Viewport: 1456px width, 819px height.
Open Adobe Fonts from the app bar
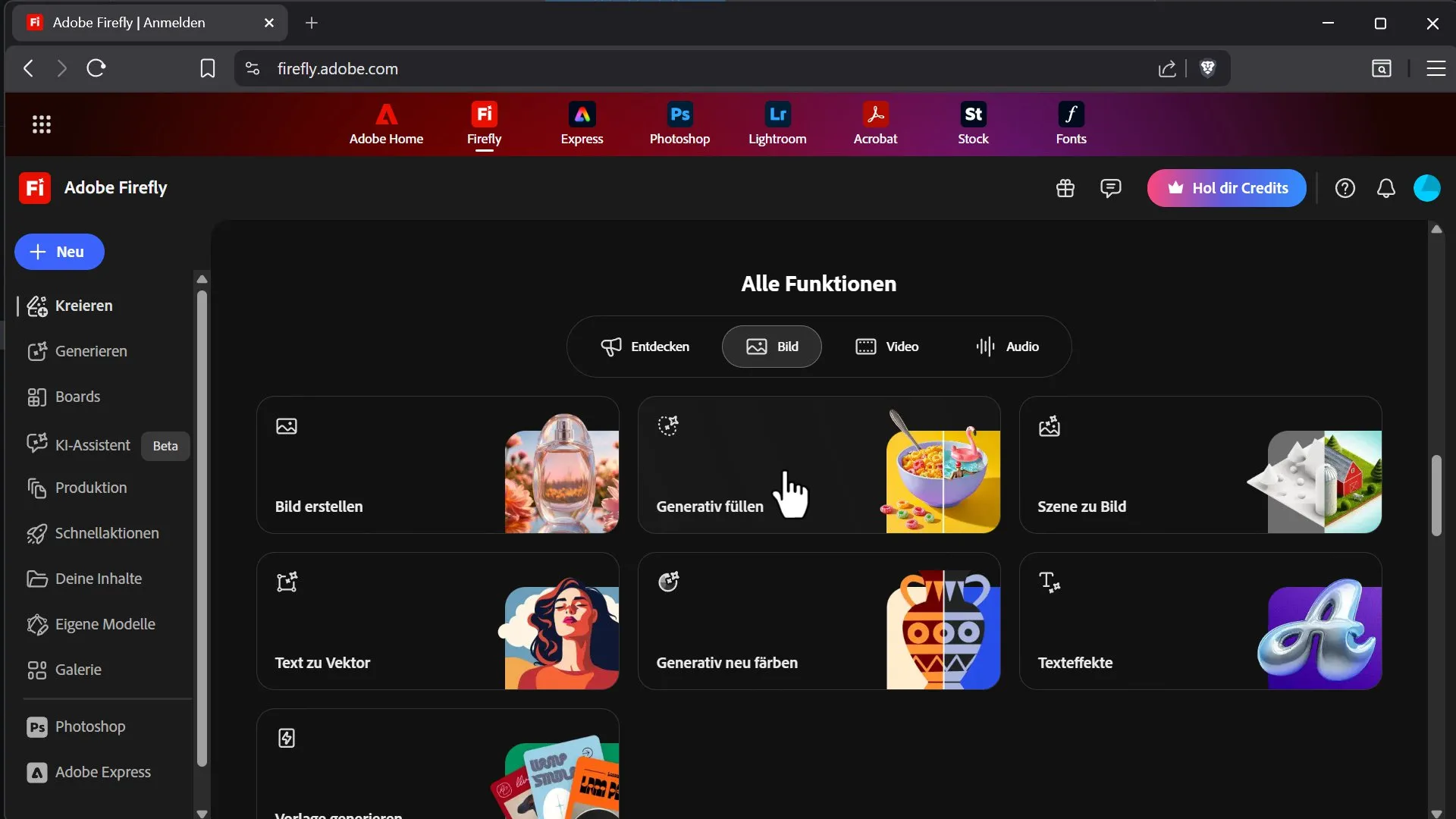(x=1071, y=124)
